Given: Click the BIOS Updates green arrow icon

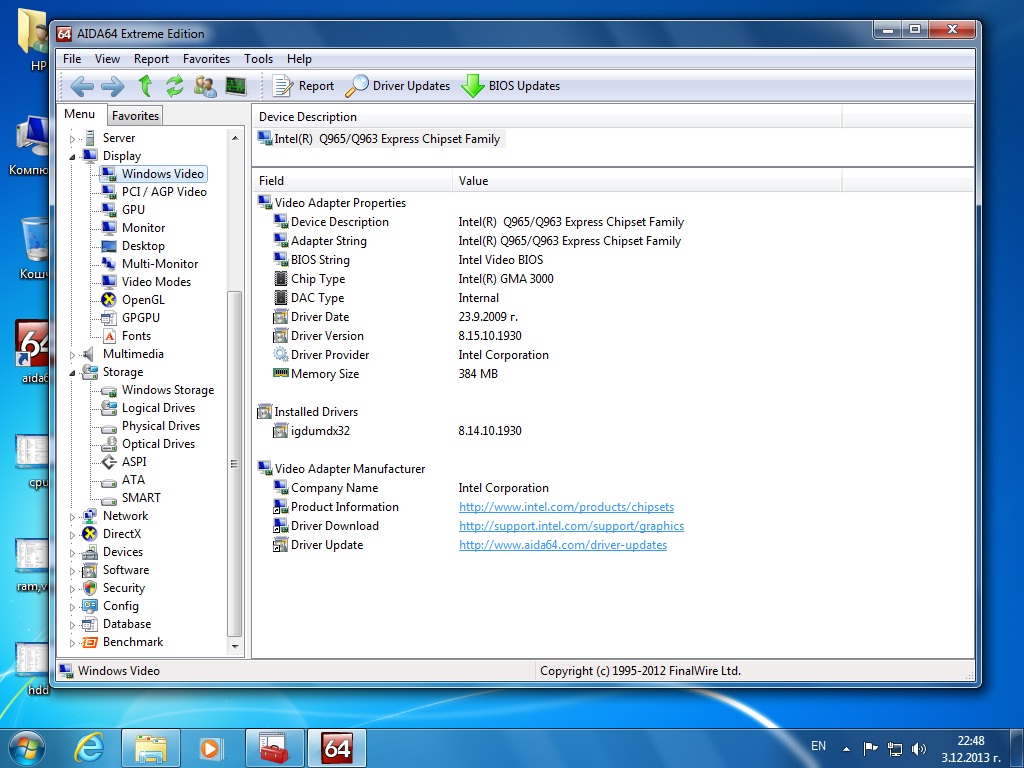Looking at the screenshot, I should point(472,86).
